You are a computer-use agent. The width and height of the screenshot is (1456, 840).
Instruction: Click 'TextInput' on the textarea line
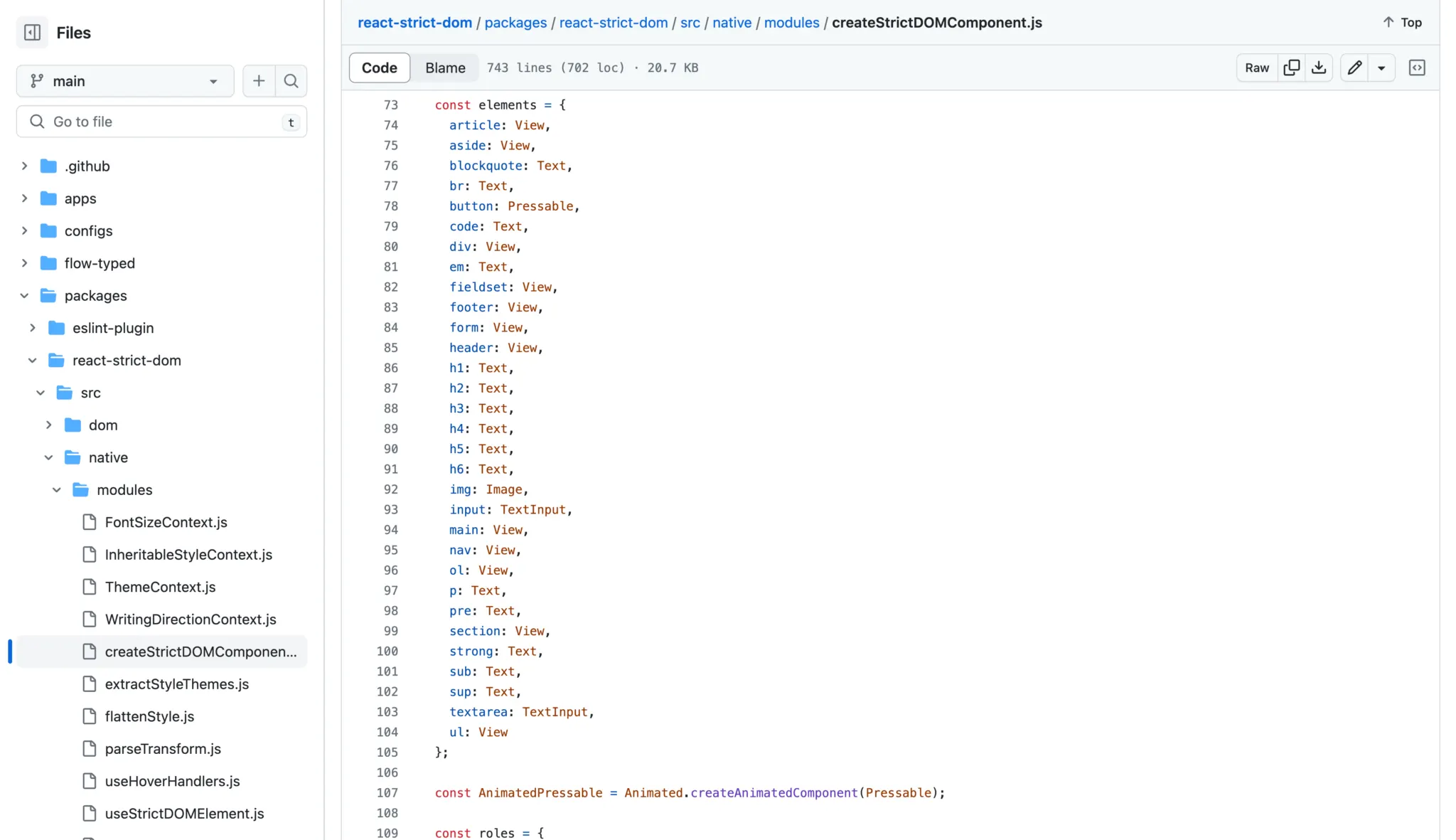click(x=555, y=712)
